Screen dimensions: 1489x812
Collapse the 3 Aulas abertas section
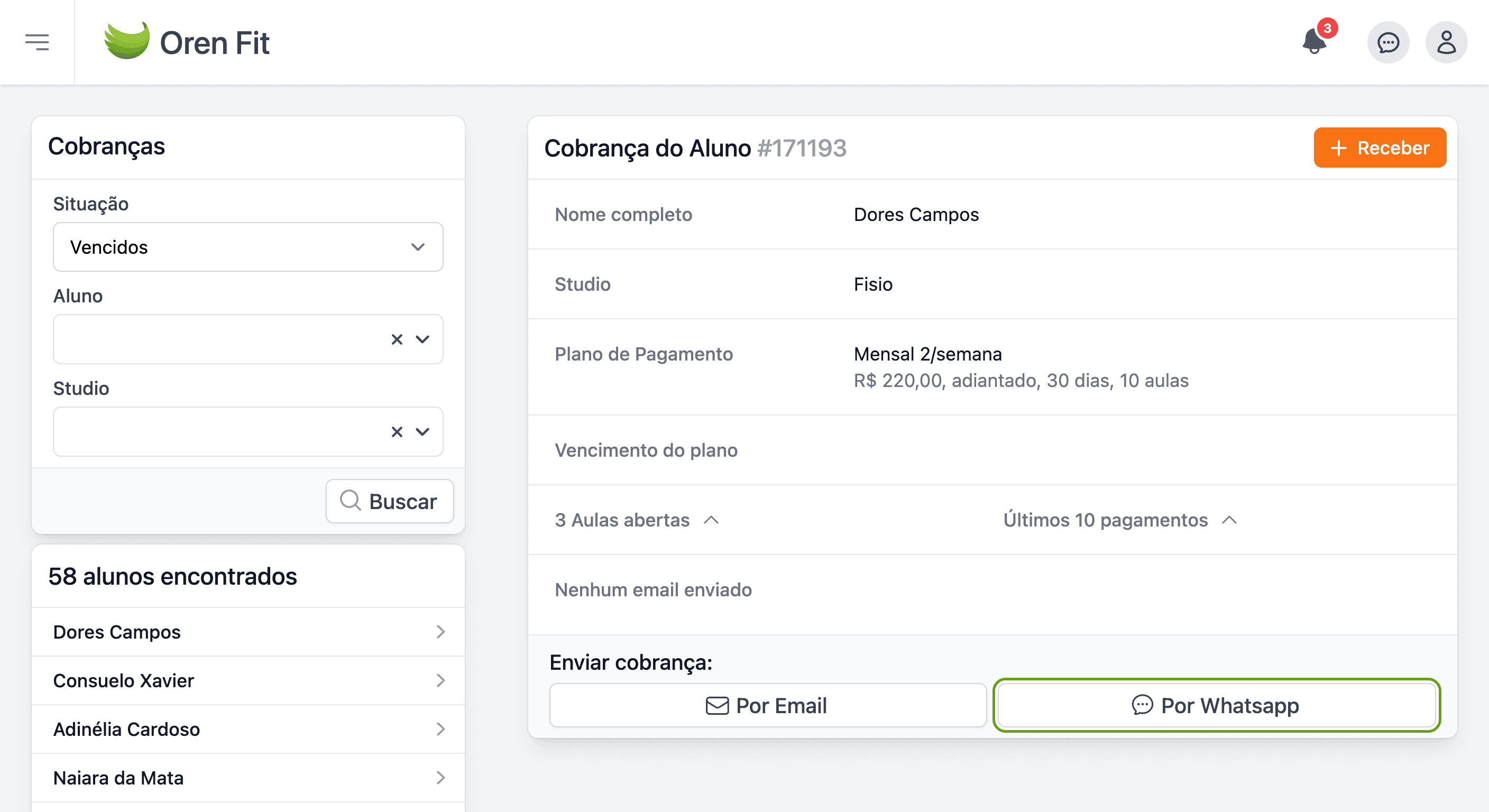click(637, 520)
